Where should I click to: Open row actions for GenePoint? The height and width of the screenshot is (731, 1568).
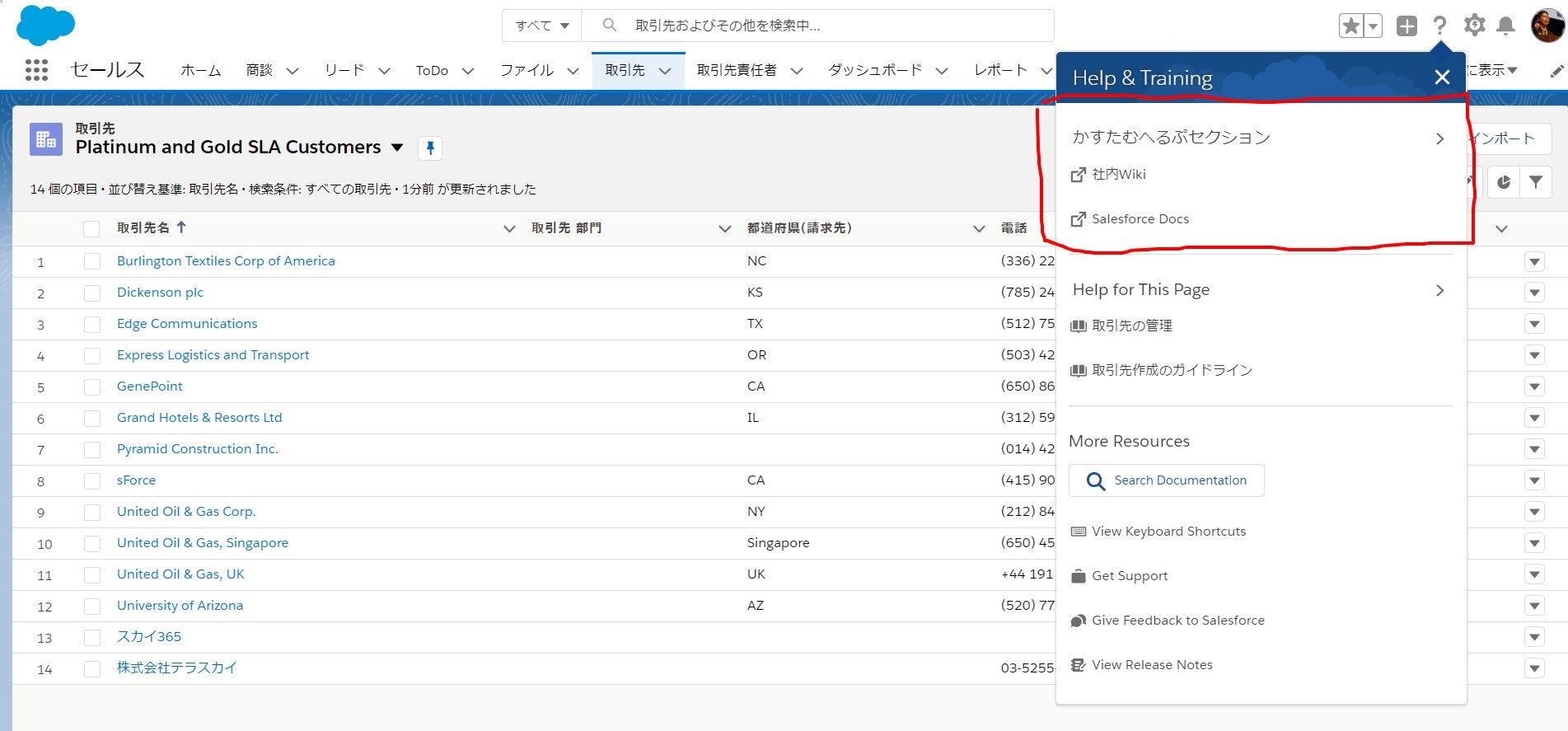pos(1534,387)
